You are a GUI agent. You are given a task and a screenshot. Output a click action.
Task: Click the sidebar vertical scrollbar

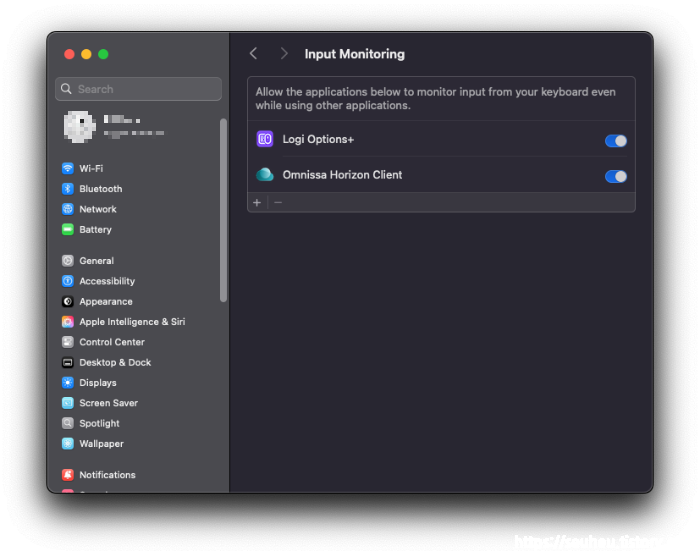pyautogui.click(x=223, y=210)
